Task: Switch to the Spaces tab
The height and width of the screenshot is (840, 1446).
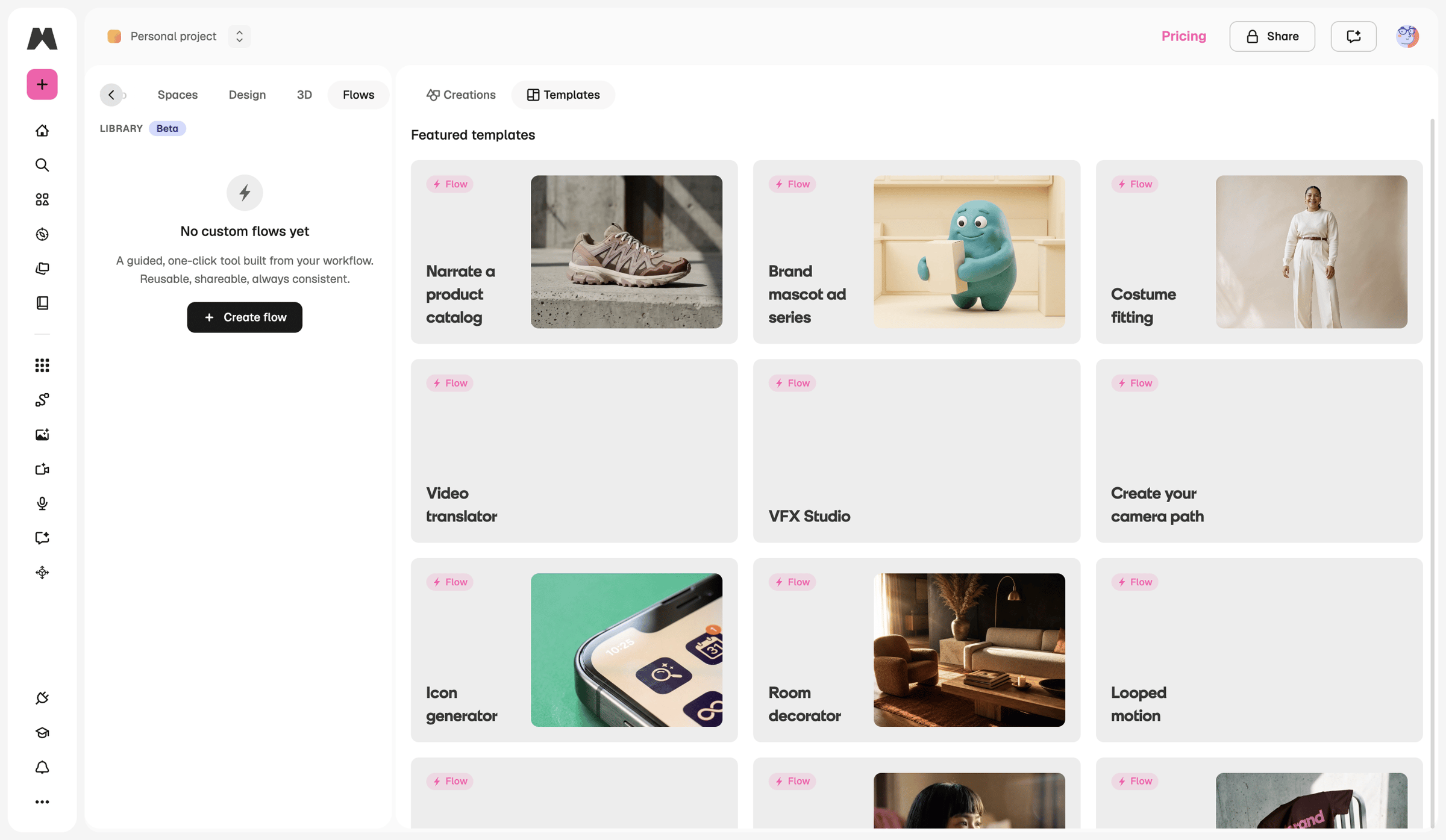Action: (178, 95)
